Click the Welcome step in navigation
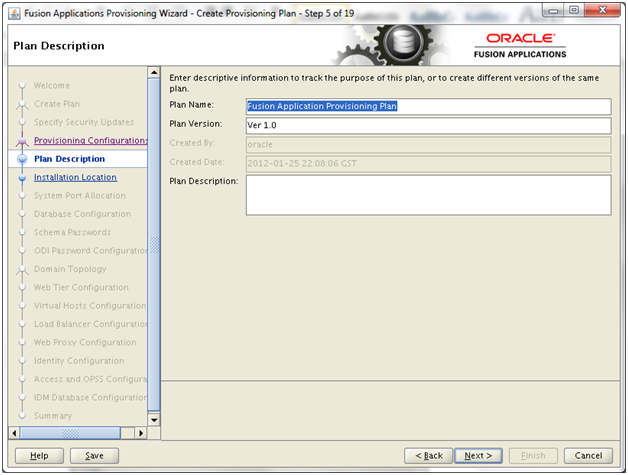628x475 pixels. 52,86
